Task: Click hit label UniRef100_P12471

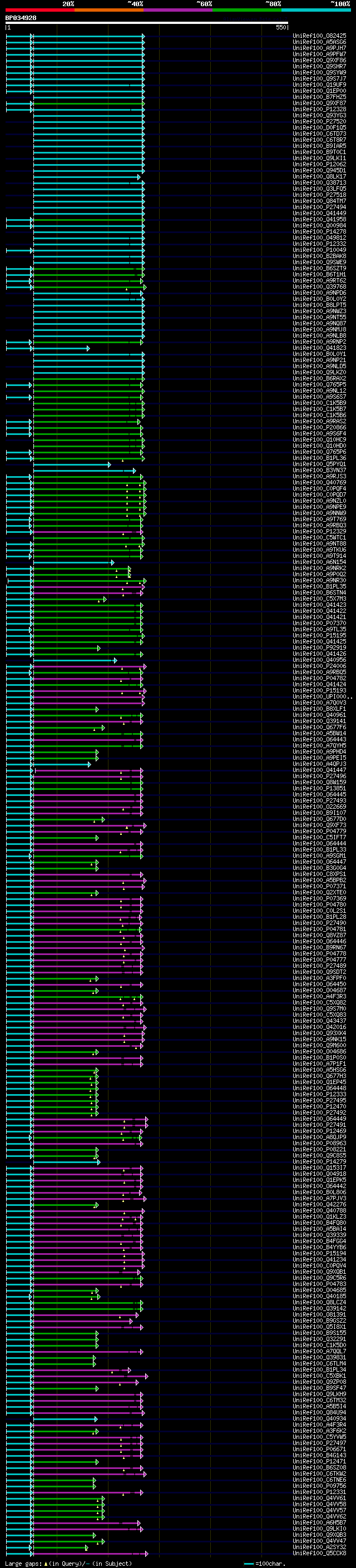Action: point(319,1461)
